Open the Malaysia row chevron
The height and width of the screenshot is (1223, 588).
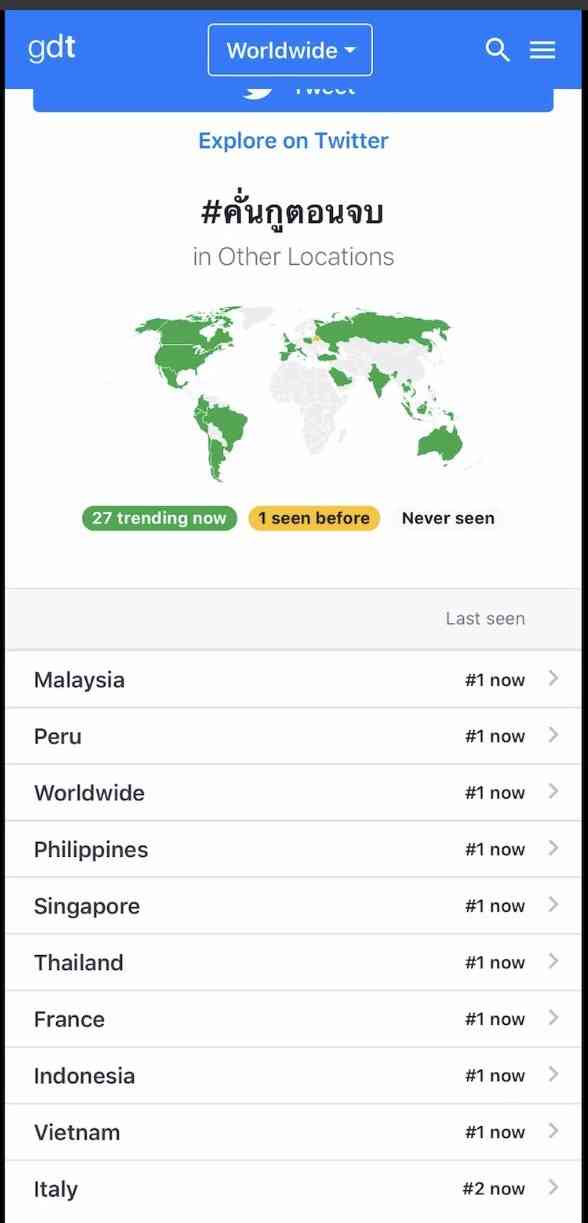point(554,679)
